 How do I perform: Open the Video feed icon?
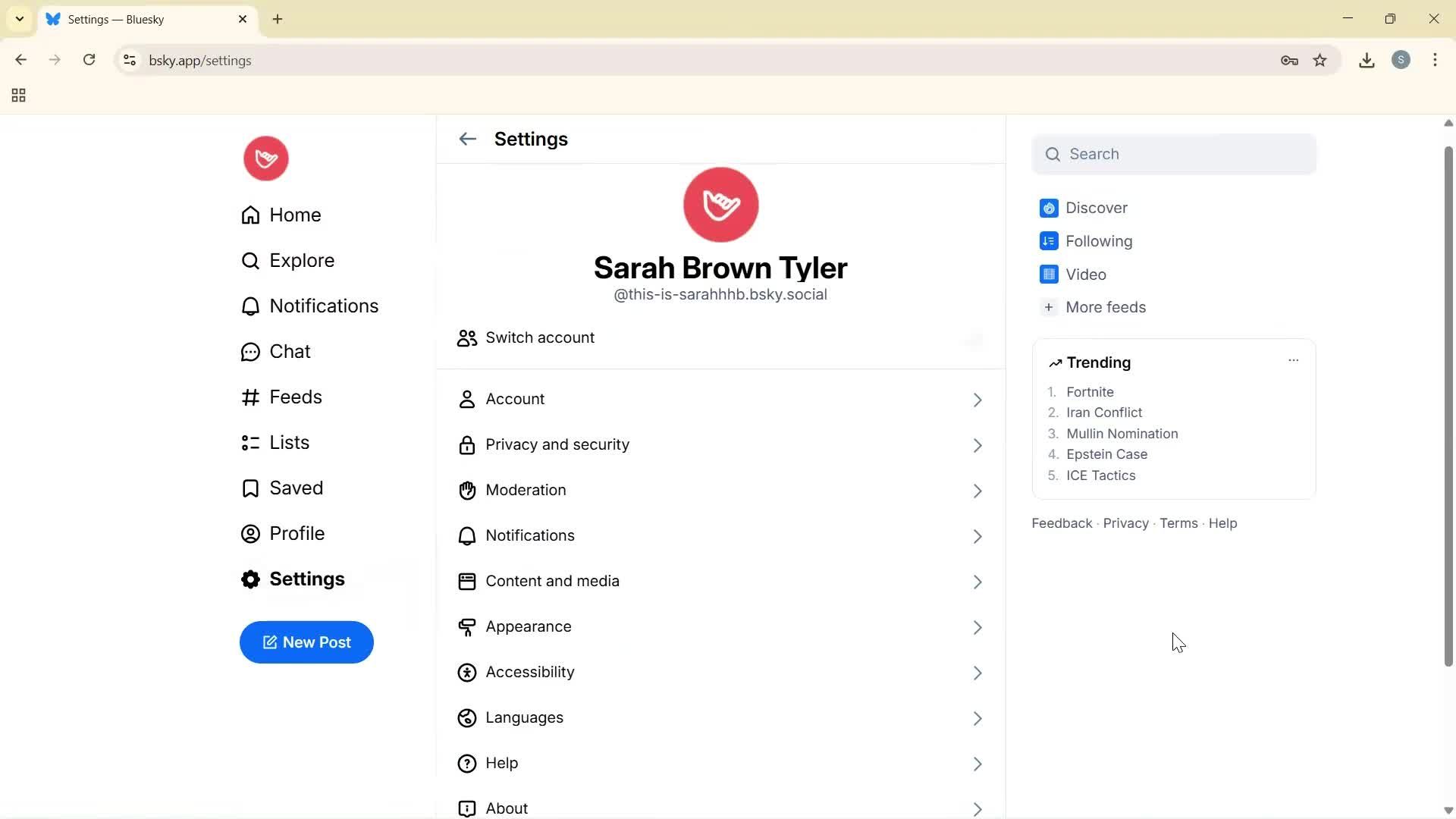click(1048, 274)
